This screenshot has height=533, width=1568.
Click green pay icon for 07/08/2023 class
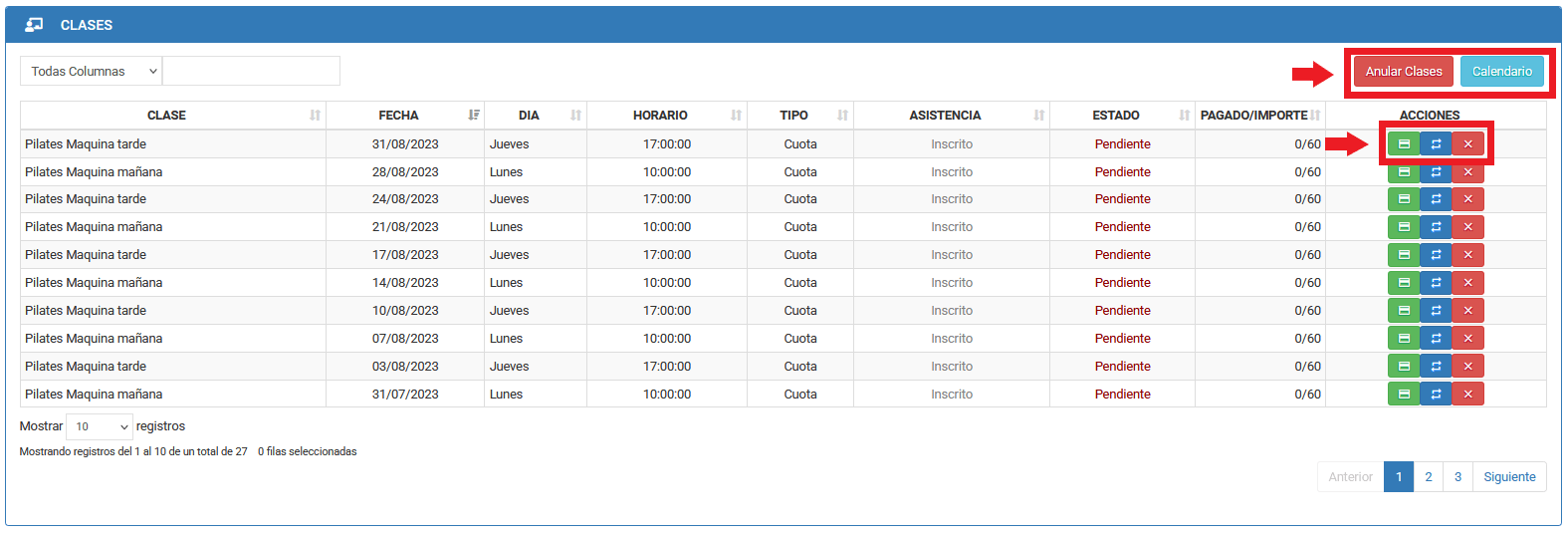click(x=1404, y=339)
